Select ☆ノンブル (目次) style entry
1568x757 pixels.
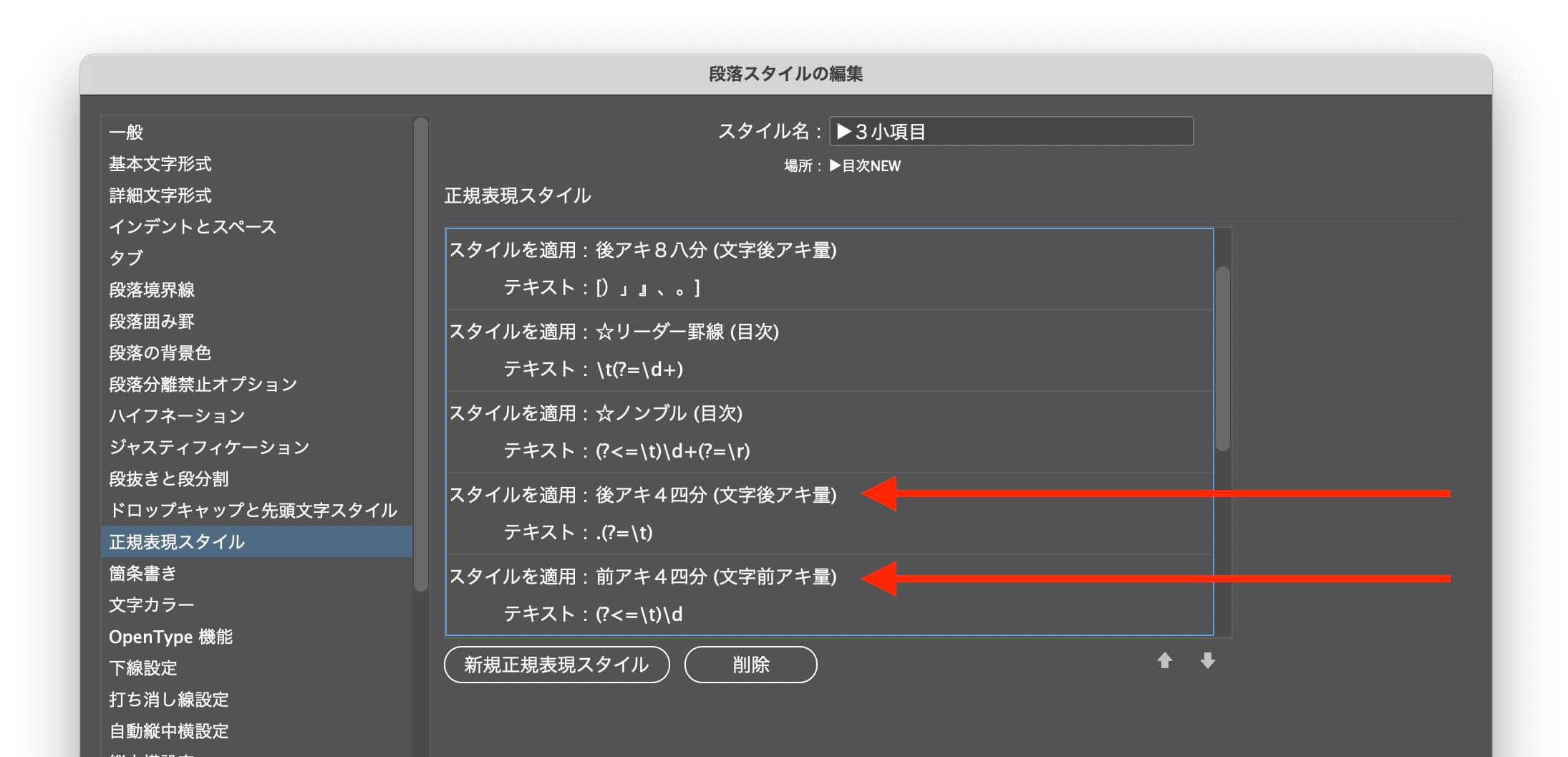669,413
